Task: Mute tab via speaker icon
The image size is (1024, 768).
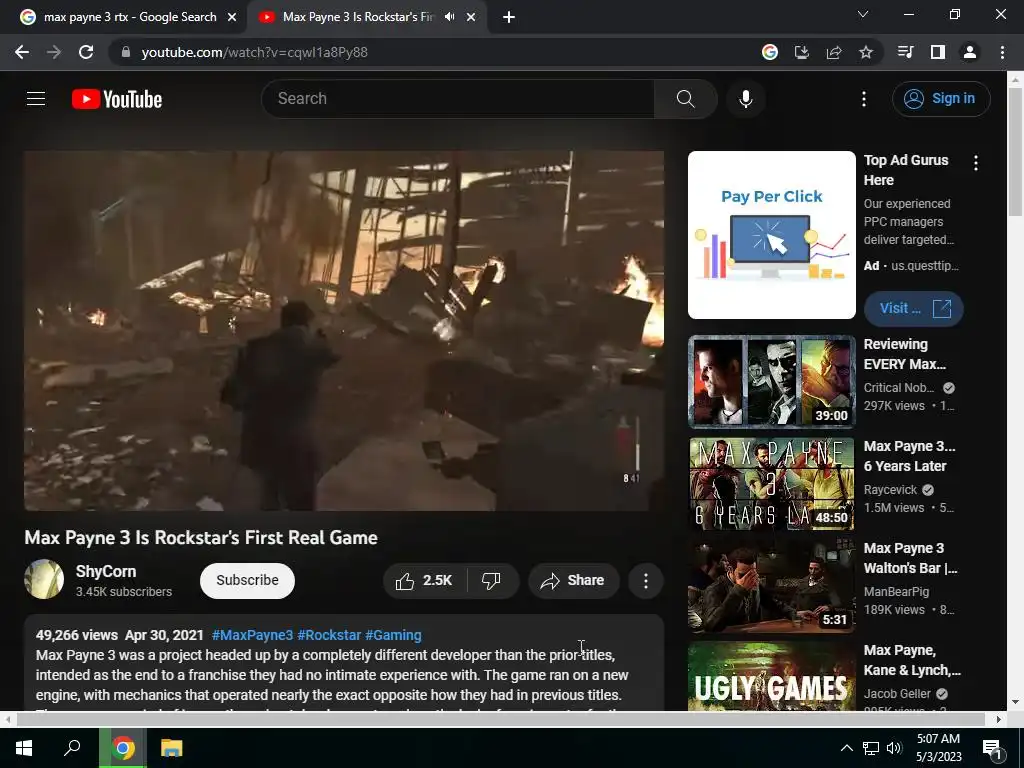Action: click(x=449, y=17)
